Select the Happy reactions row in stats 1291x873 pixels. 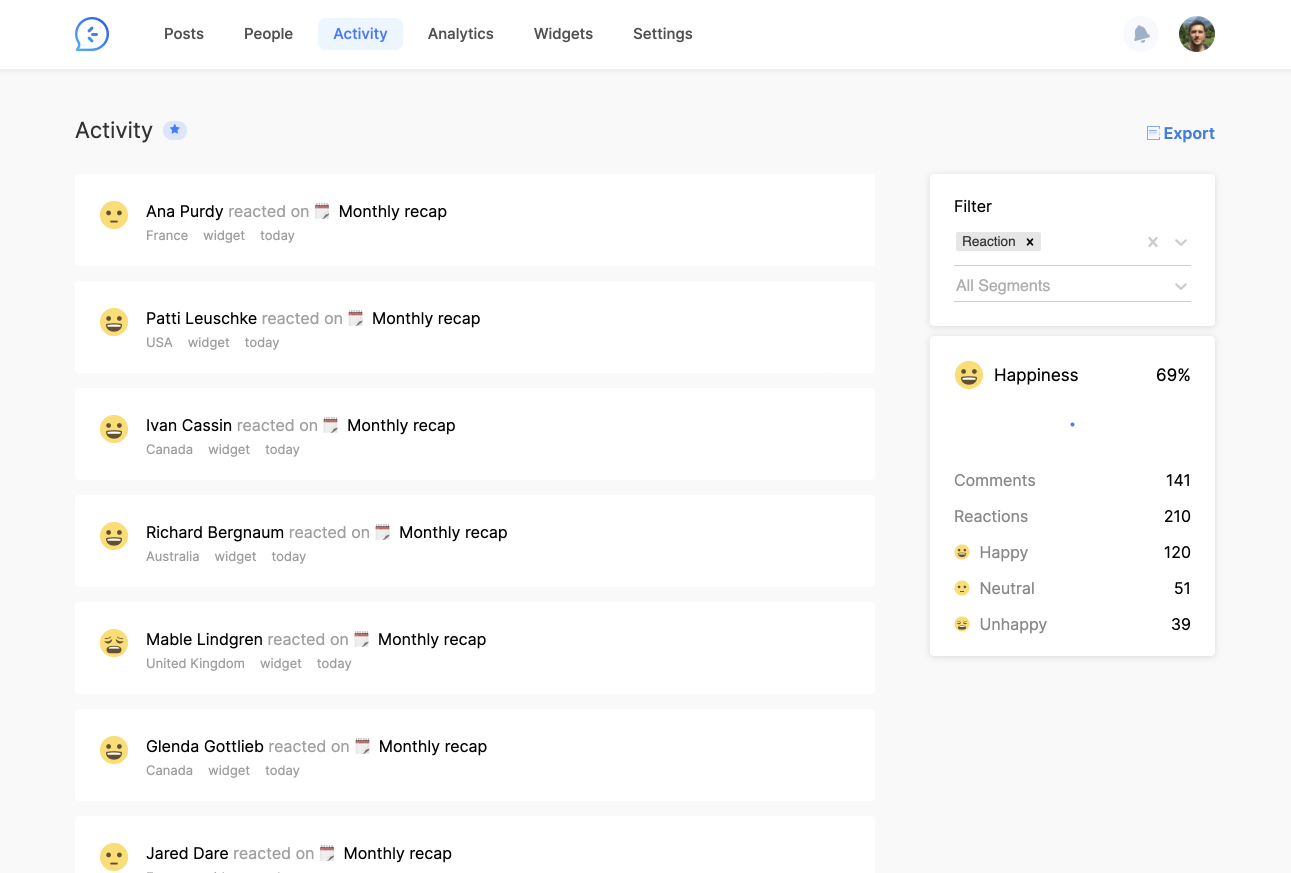1072,552
